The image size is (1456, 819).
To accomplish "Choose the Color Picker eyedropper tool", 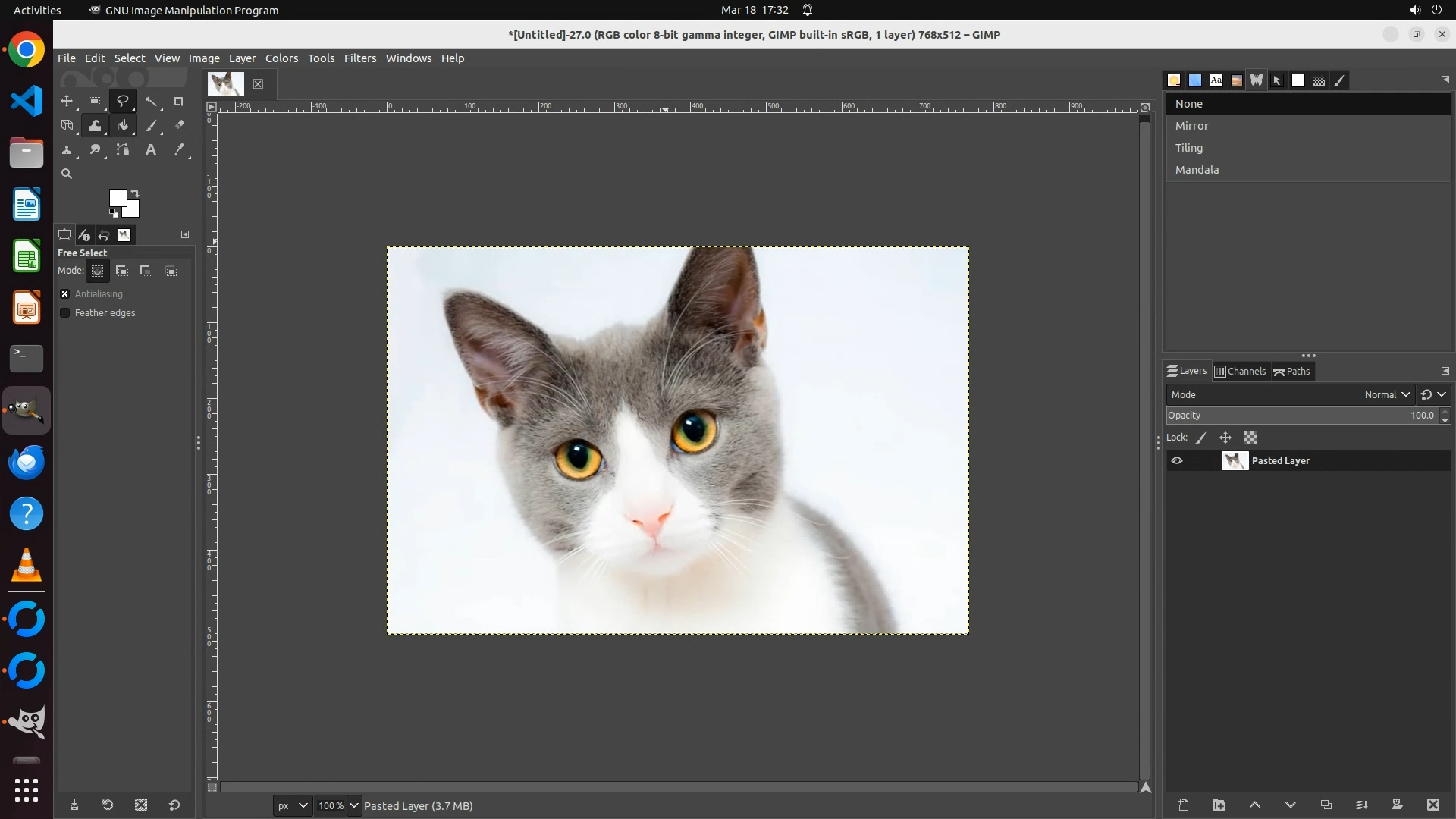I will coord(179,150).
